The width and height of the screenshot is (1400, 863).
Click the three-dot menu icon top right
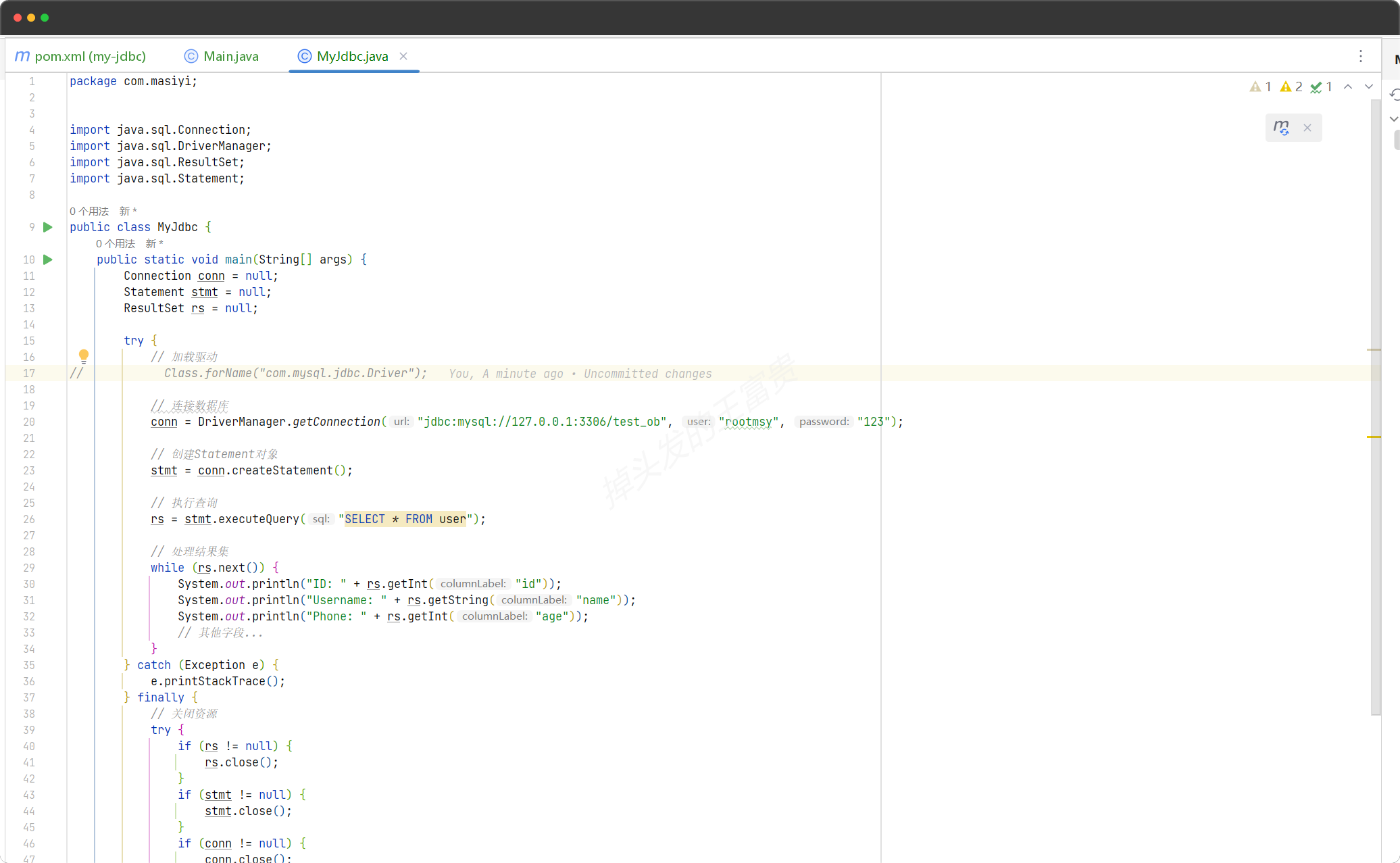[1361, 56]
